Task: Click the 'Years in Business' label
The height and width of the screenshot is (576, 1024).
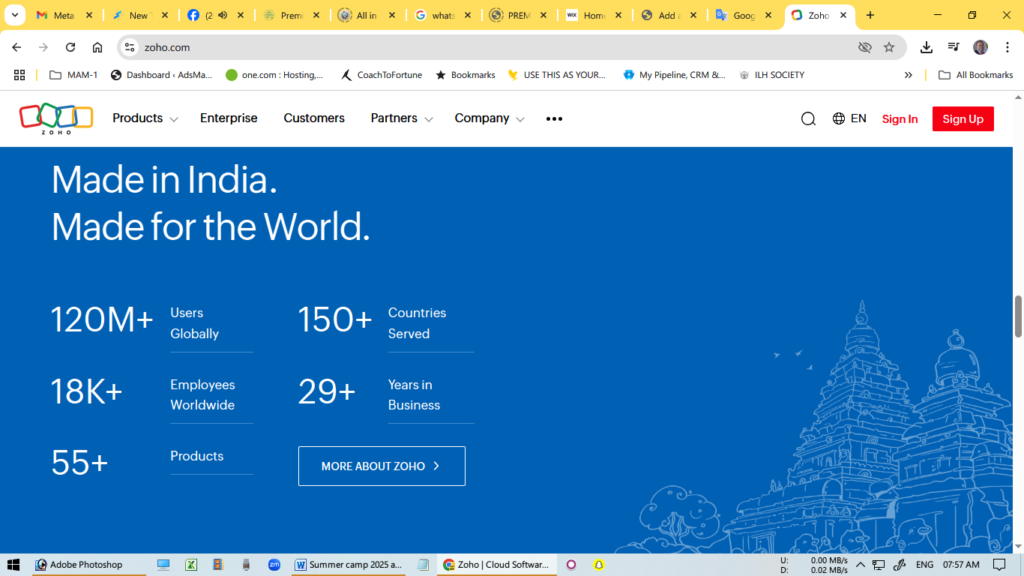Action: [x=414, y=395]
